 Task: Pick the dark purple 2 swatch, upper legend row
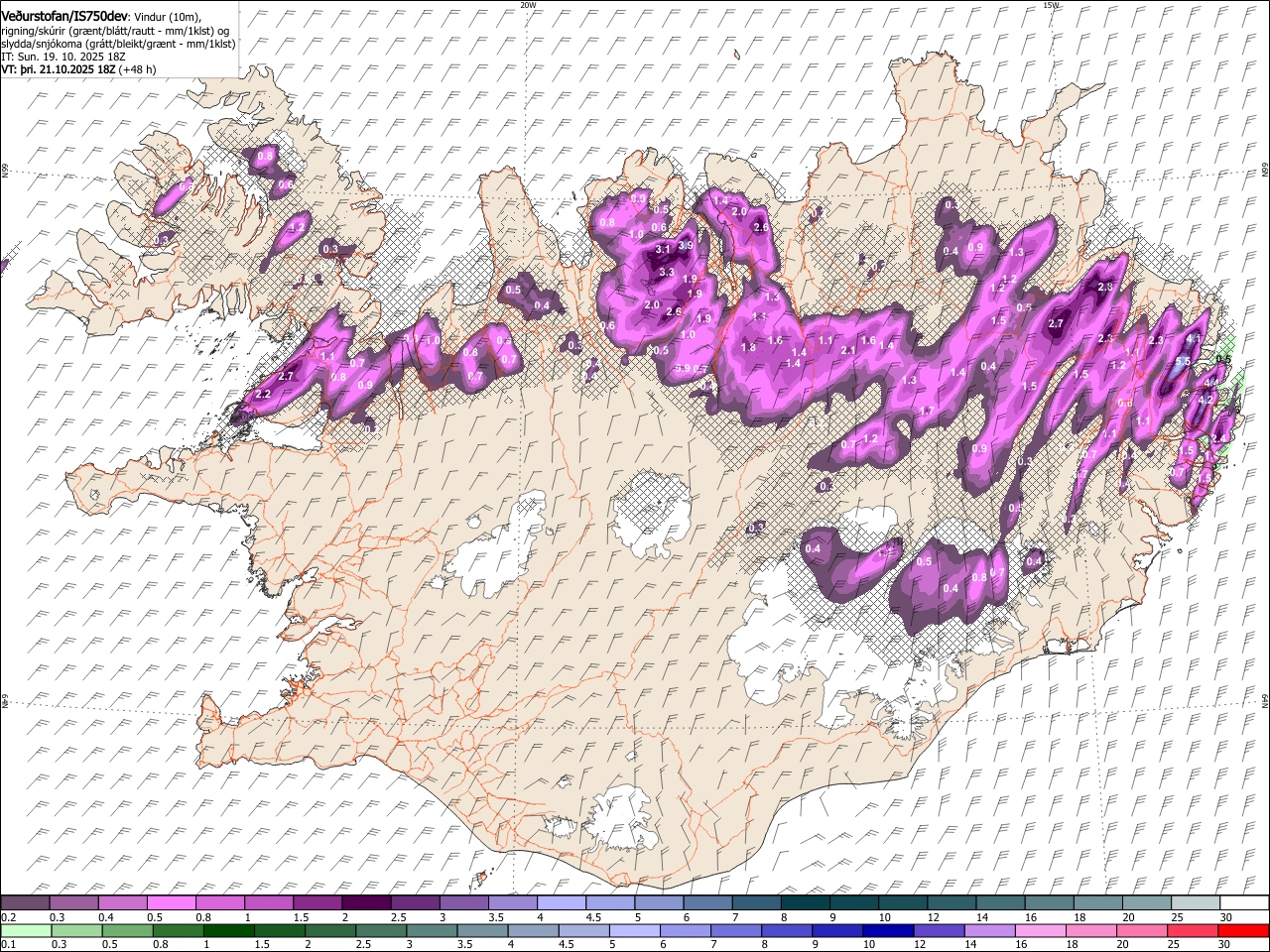(365, 902)
